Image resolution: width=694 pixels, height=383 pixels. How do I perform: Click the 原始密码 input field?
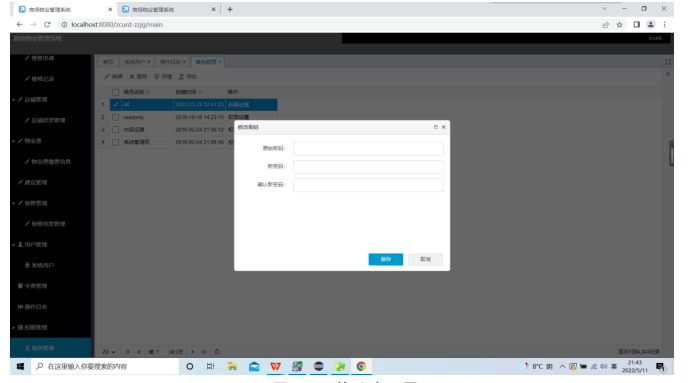[368, 148]
